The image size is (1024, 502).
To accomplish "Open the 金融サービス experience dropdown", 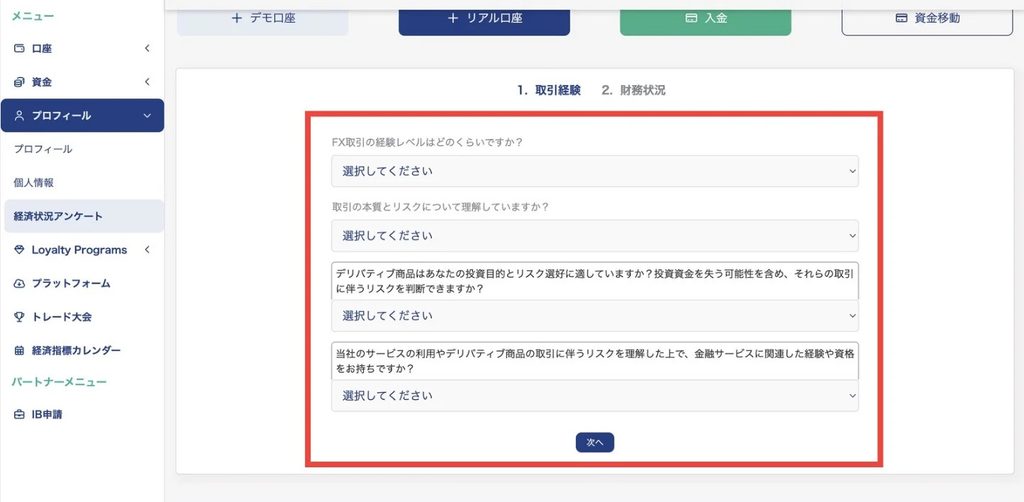I will click(x=595, y=396).
